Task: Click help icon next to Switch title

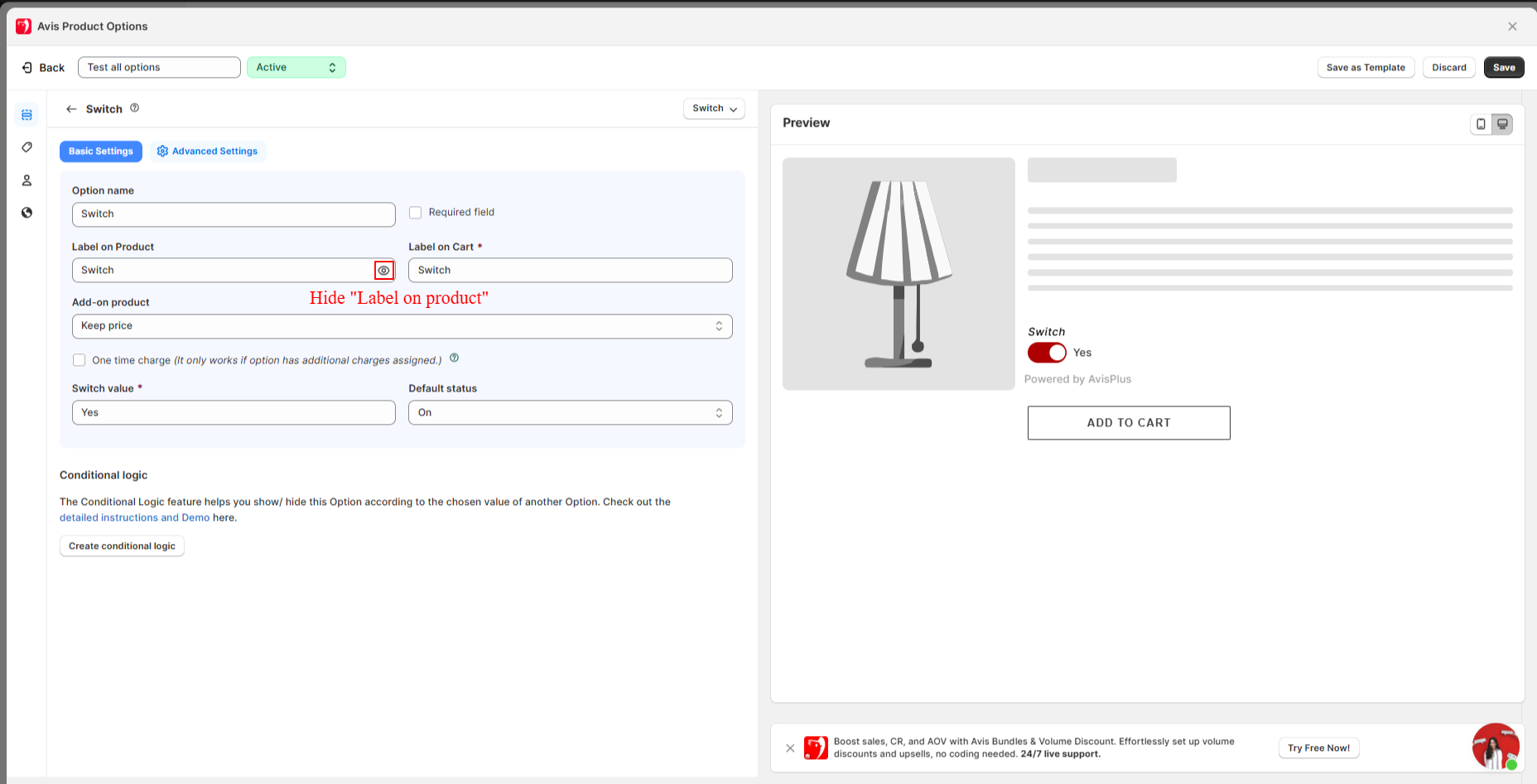Action: coord(135,108)
